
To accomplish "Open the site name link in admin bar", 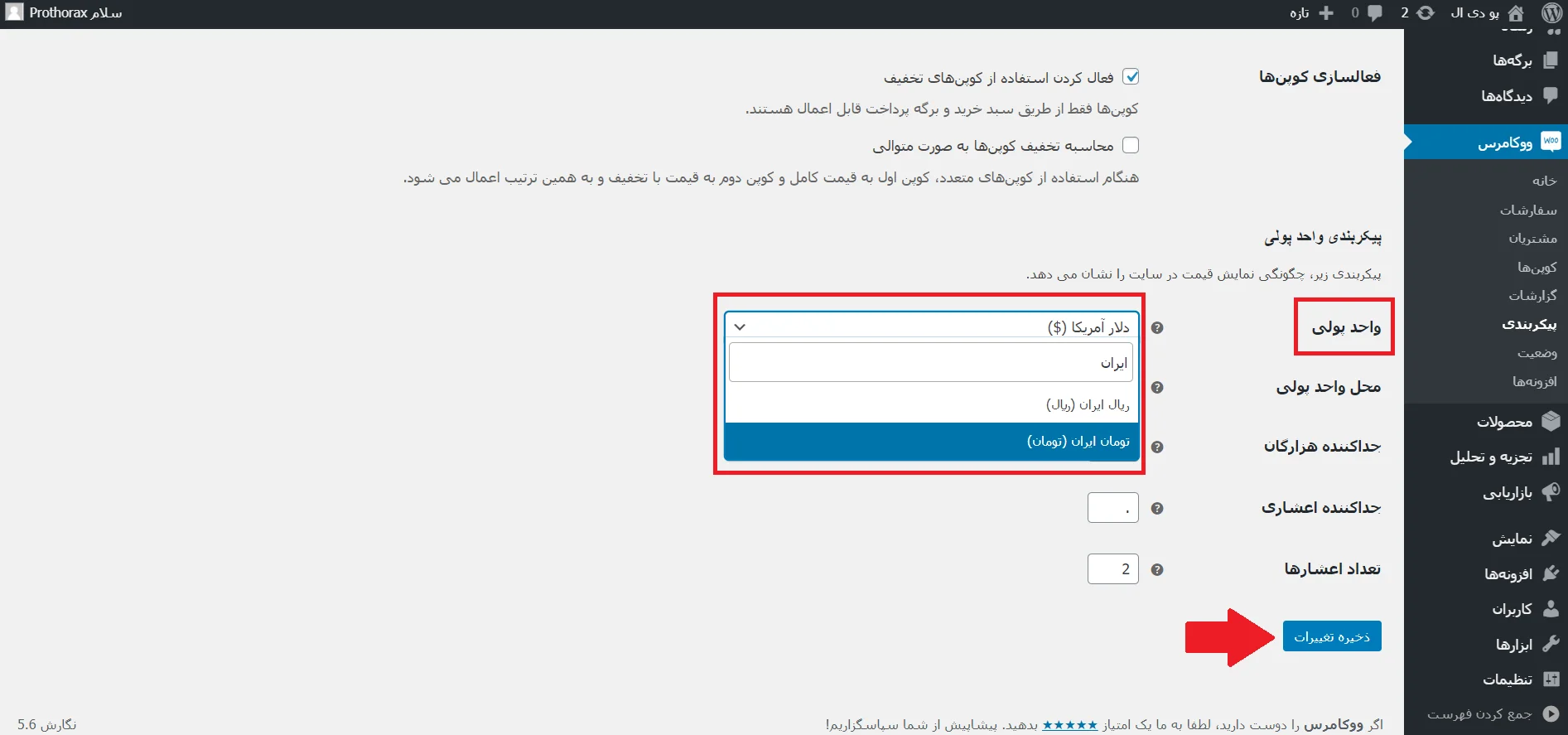I will [1474, 13].
